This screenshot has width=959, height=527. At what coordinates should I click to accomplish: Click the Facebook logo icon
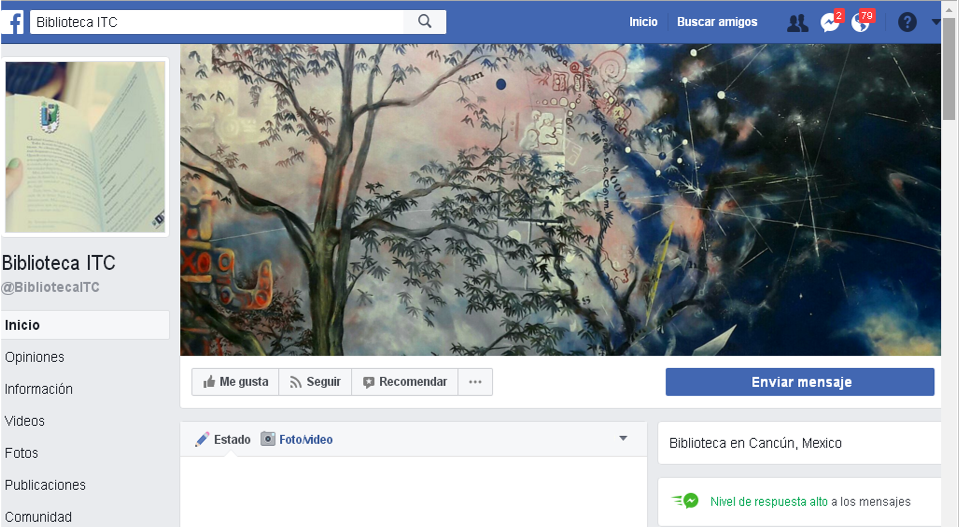[13, 23]
